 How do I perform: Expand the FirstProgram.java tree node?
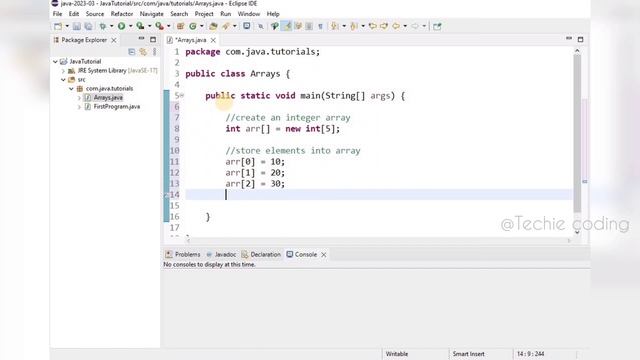coord(79,107)
